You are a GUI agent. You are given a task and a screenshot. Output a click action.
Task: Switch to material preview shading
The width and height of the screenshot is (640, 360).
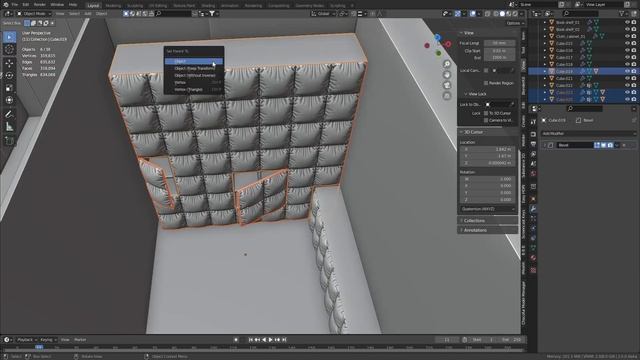pyautogui.click(x=509, y=13)
